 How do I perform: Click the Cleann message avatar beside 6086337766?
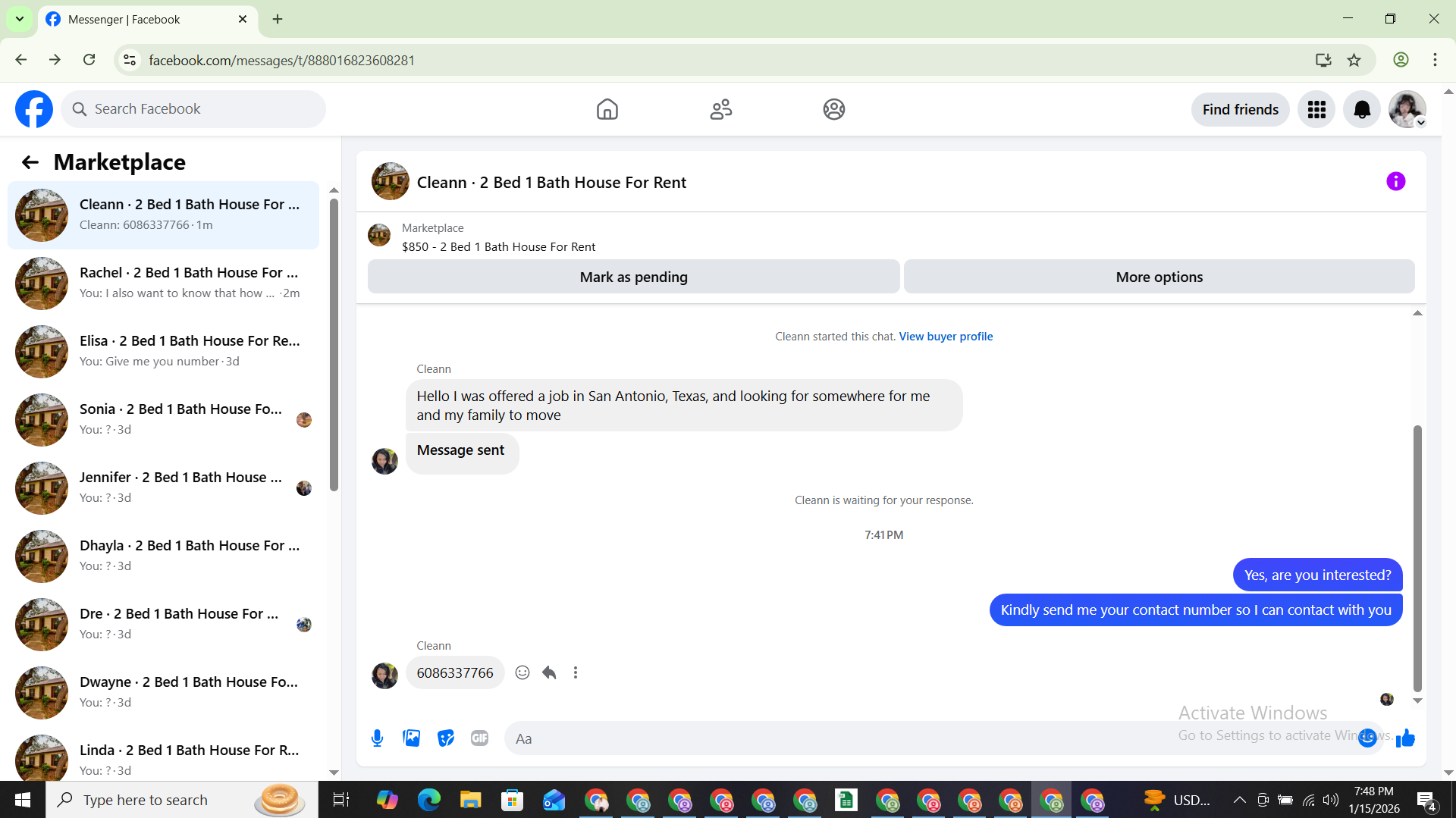point(384,675)
